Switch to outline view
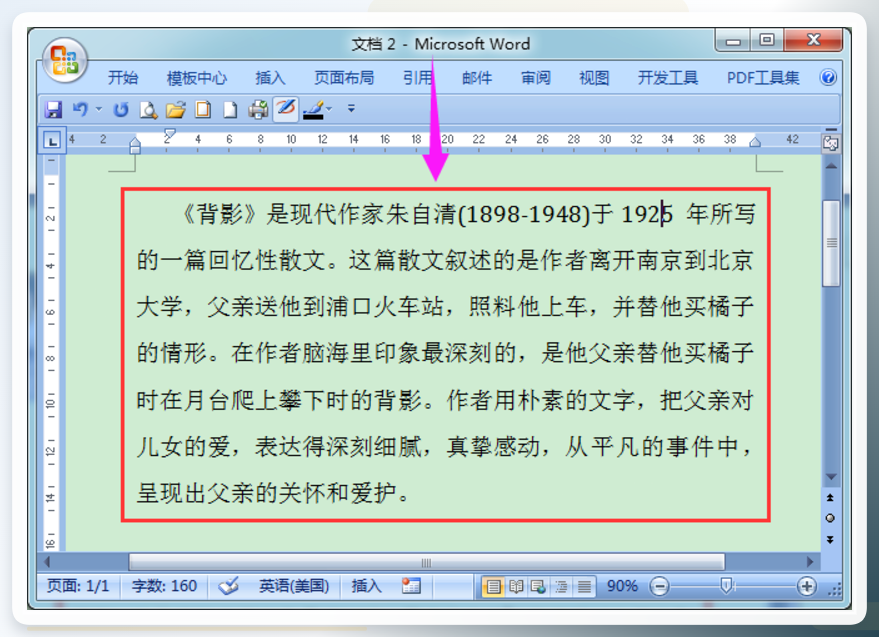The height and width of the screenshot is (637, 879). (561, 587)
